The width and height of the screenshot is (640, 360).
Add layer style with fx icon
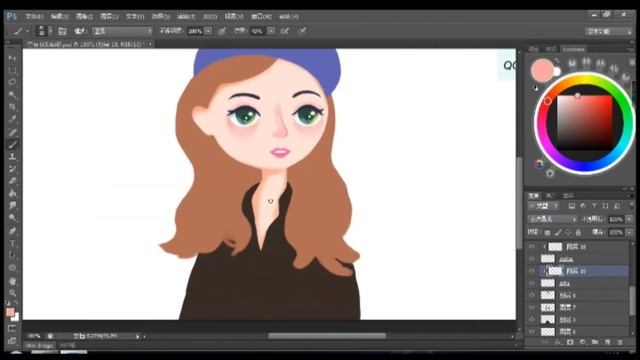(x=558, y=342)
